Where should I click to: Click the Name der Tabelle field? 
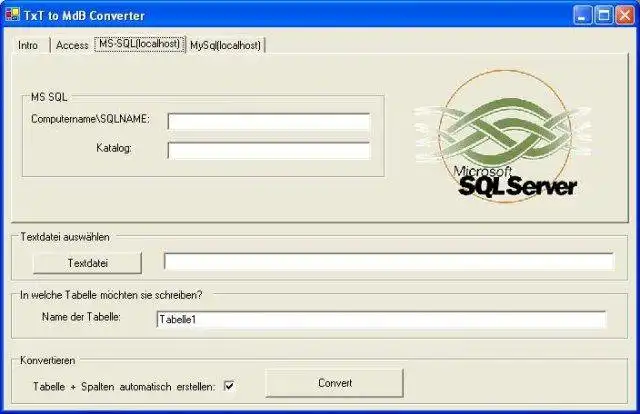[x=381, y=319]
